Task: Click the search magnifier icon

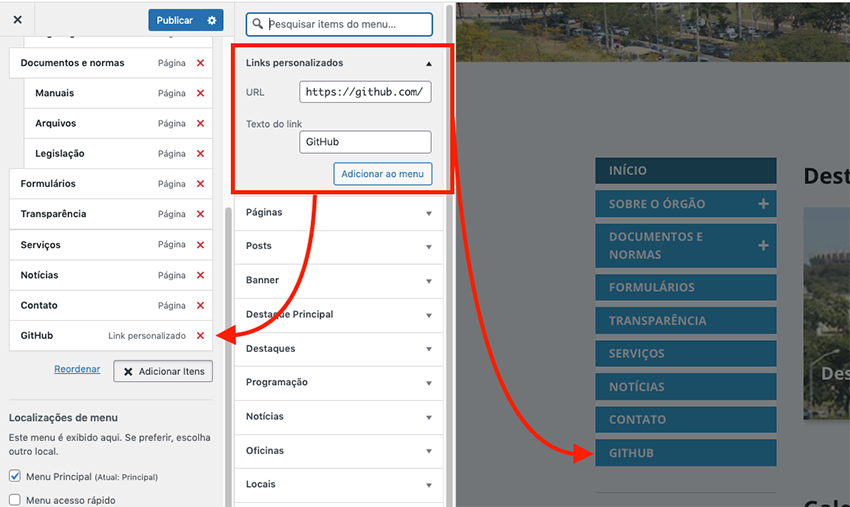Action: point(257,24)
